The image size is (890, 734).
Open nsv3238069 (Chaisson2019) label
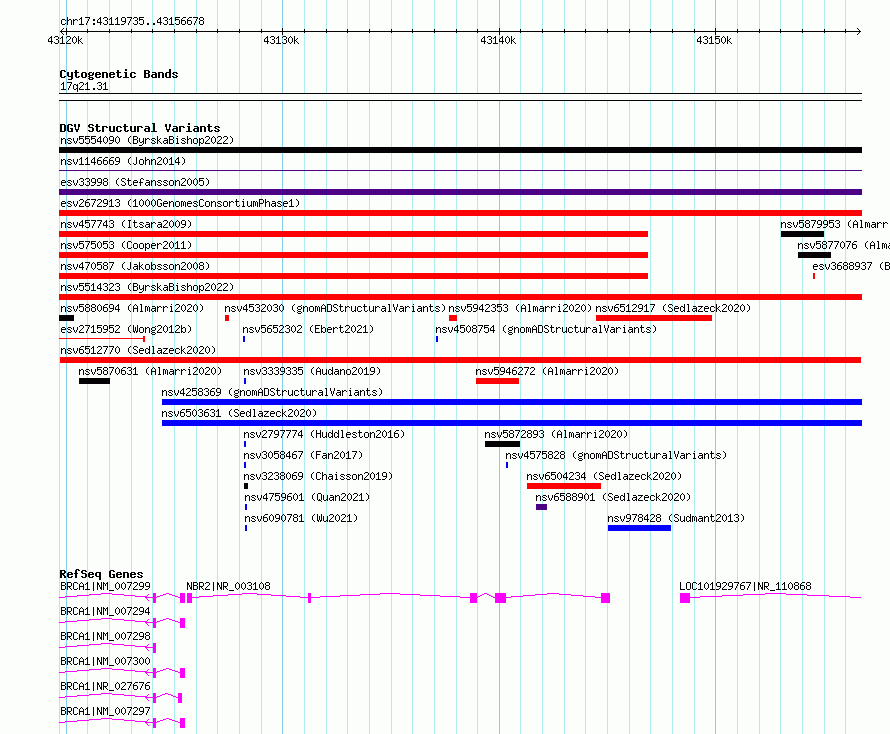click(318, 476)
